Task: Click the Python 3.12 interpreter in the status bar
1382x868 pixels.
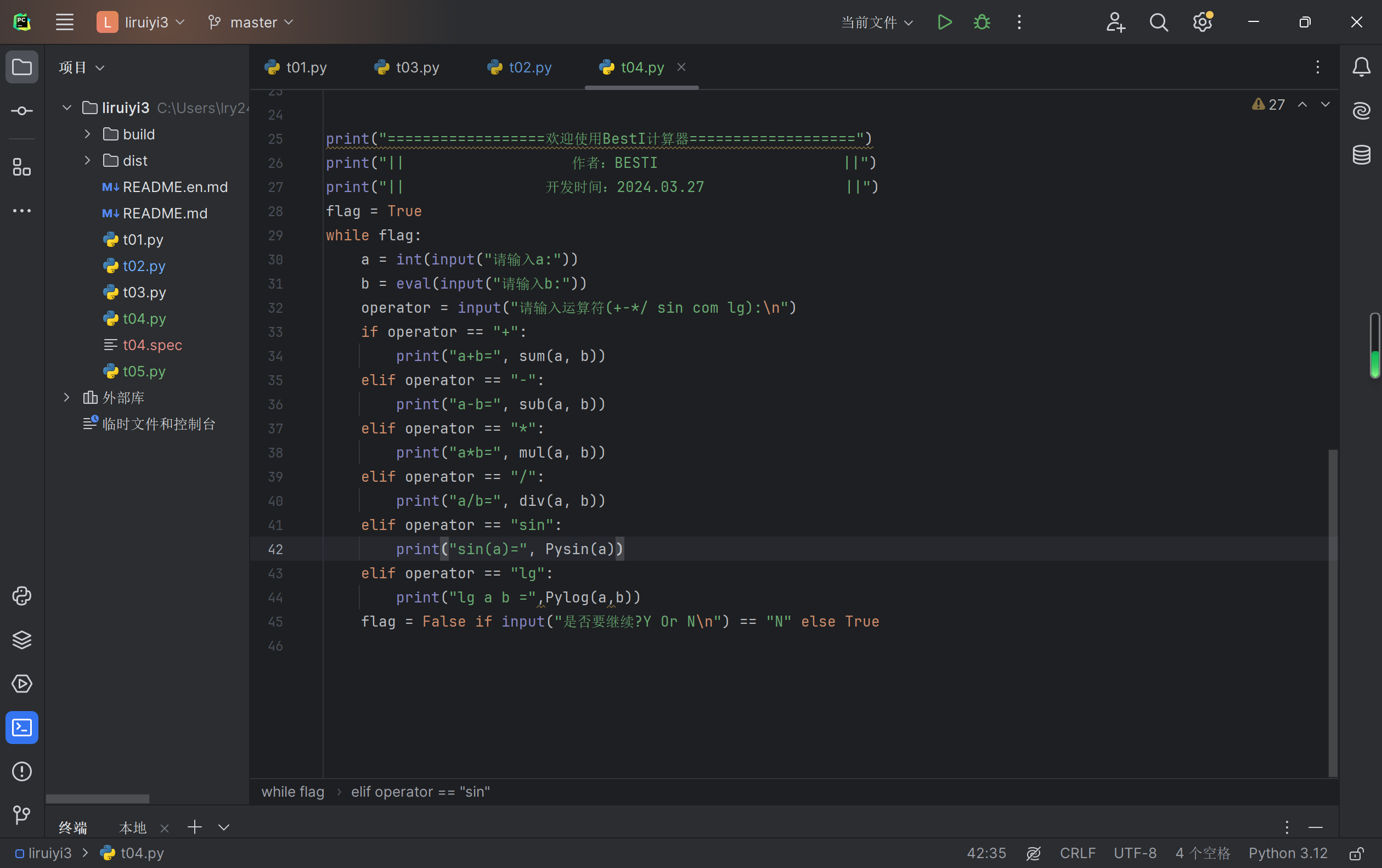Action: click(x=1287, y=854)
